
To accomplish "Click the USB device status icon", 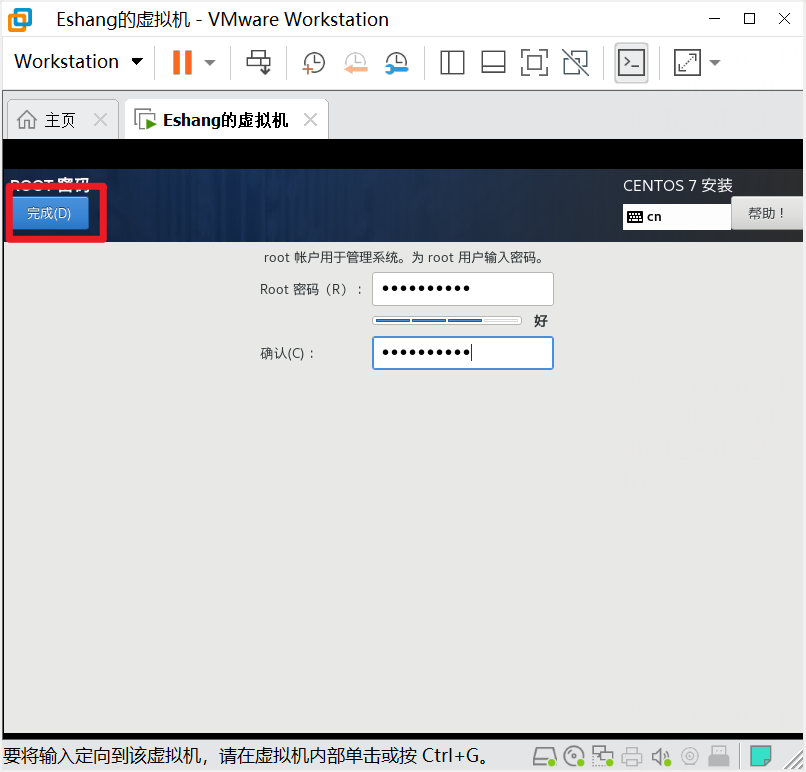I will (719, 757).
